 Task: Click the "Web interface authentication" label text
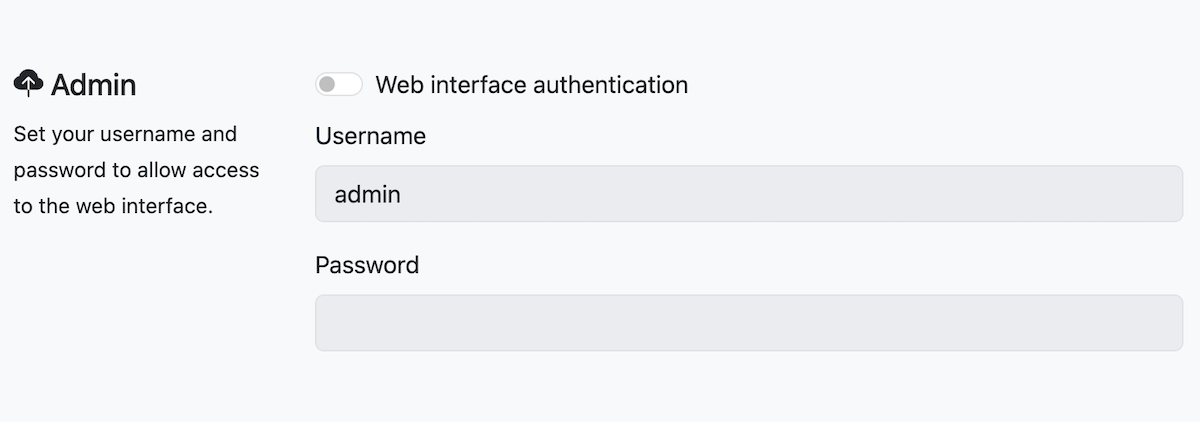pyautogui.click(x=531, y=85)
